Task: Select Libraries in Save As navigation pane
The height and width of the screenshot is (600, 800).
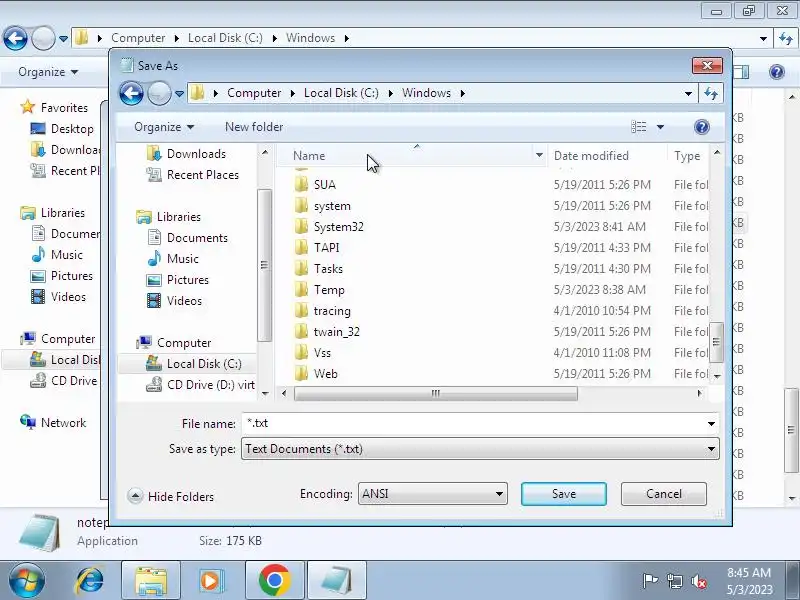Action: [179, 217]
